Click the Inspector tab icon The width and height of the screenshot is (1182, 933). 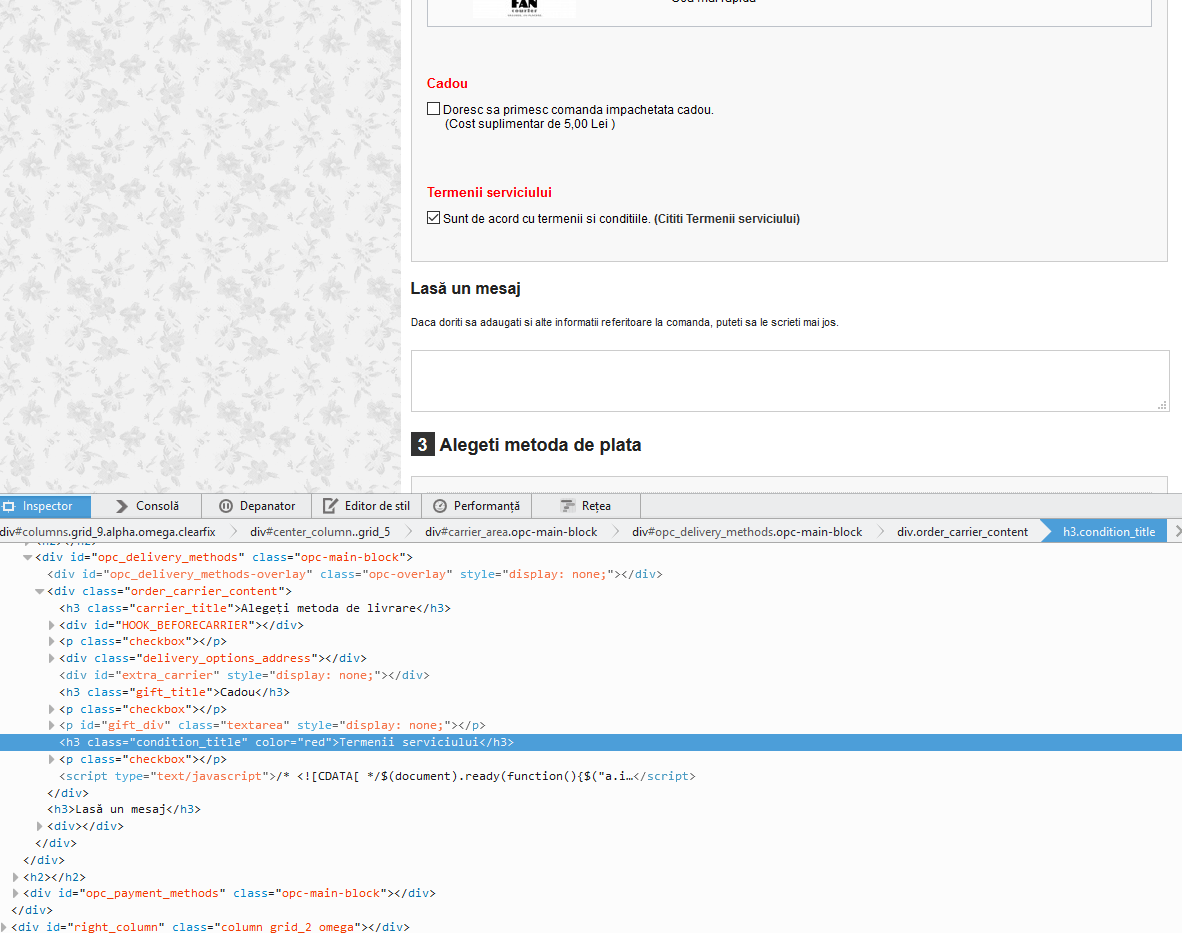tap(9, 506)
